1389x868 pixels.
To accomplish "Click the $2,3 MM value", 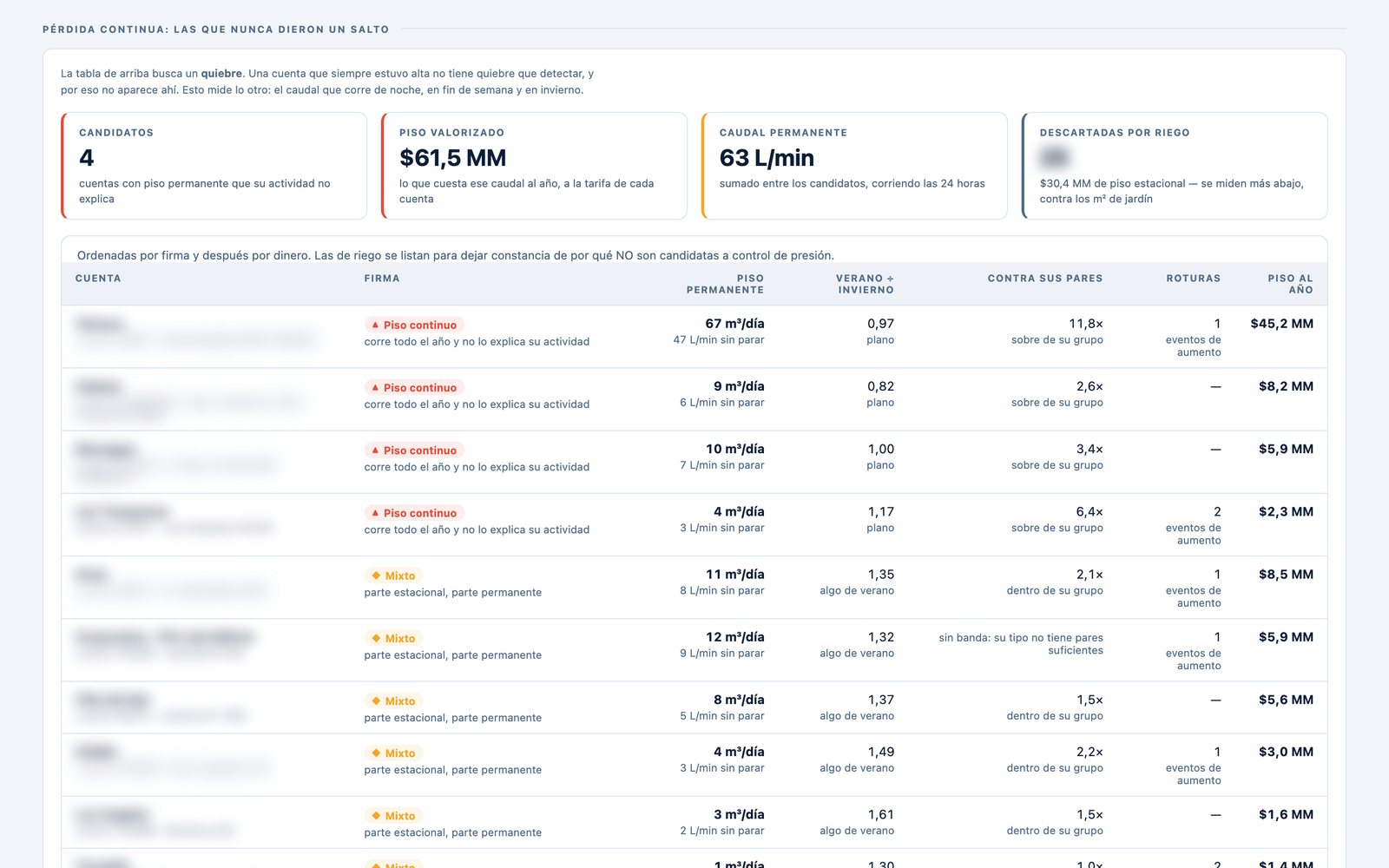I will pos(1286,512).
